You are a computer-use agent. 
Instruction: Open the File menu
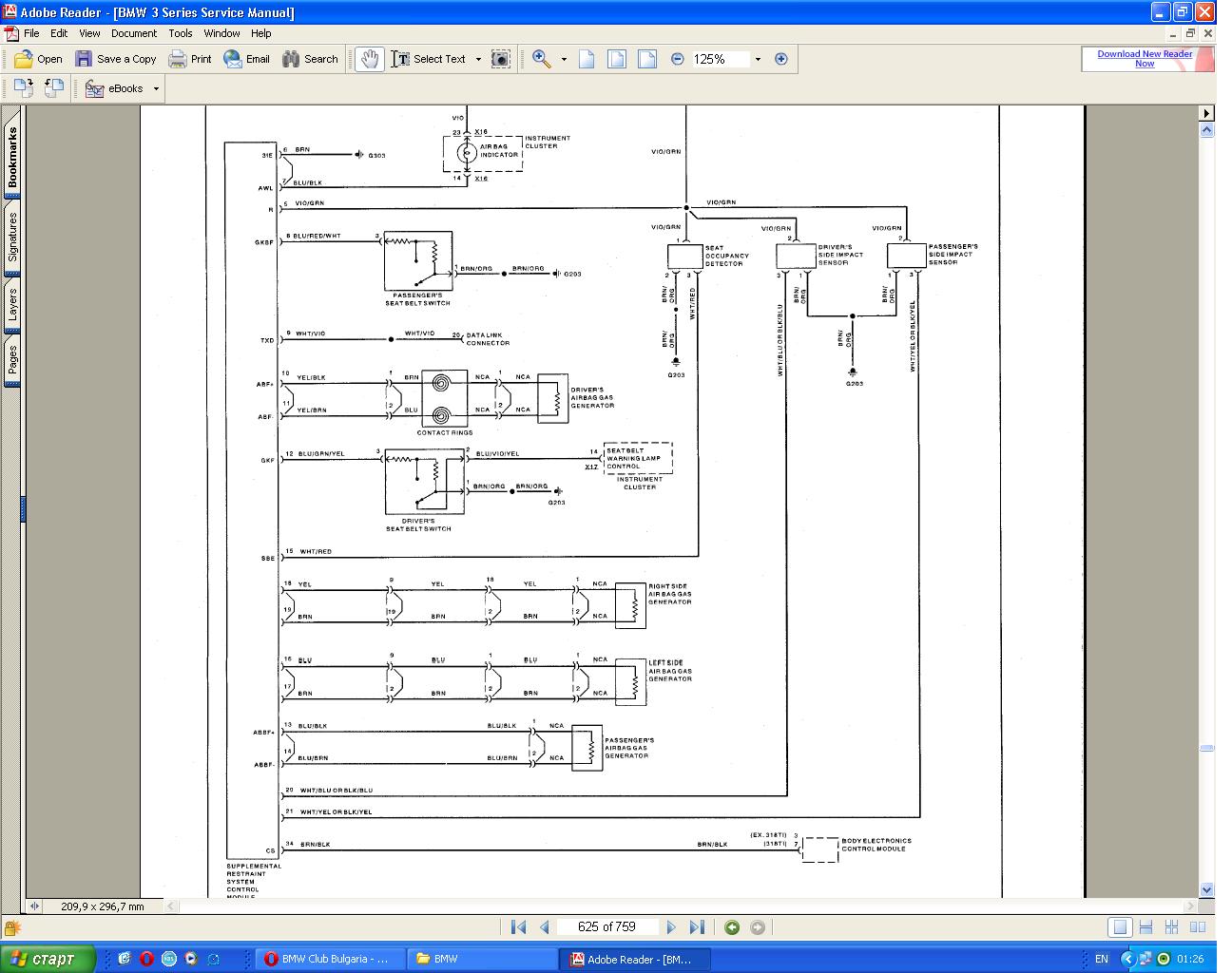pos(31,33)
